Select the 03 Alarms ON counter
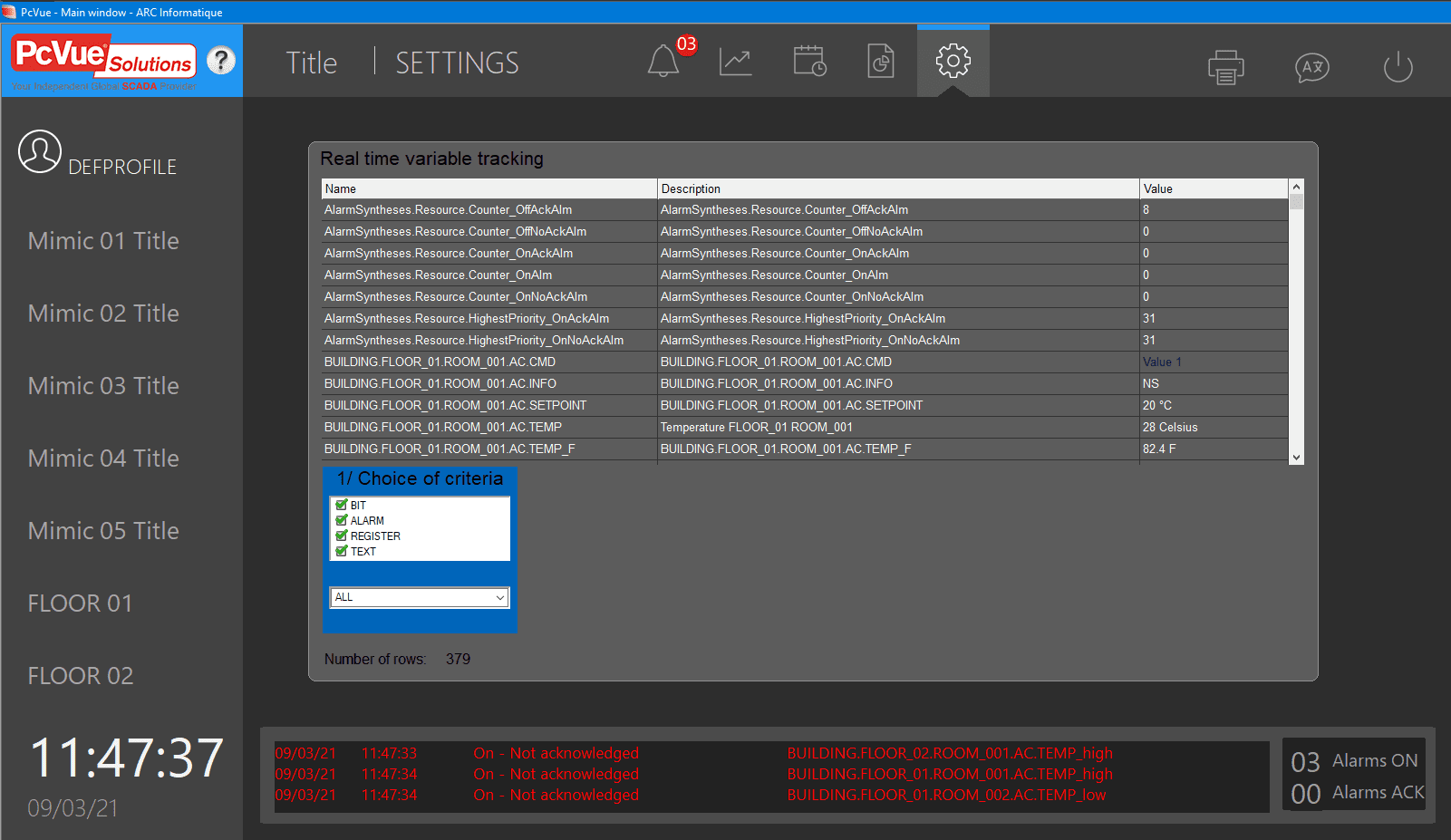1451x840 pixels. (1354, 761)
